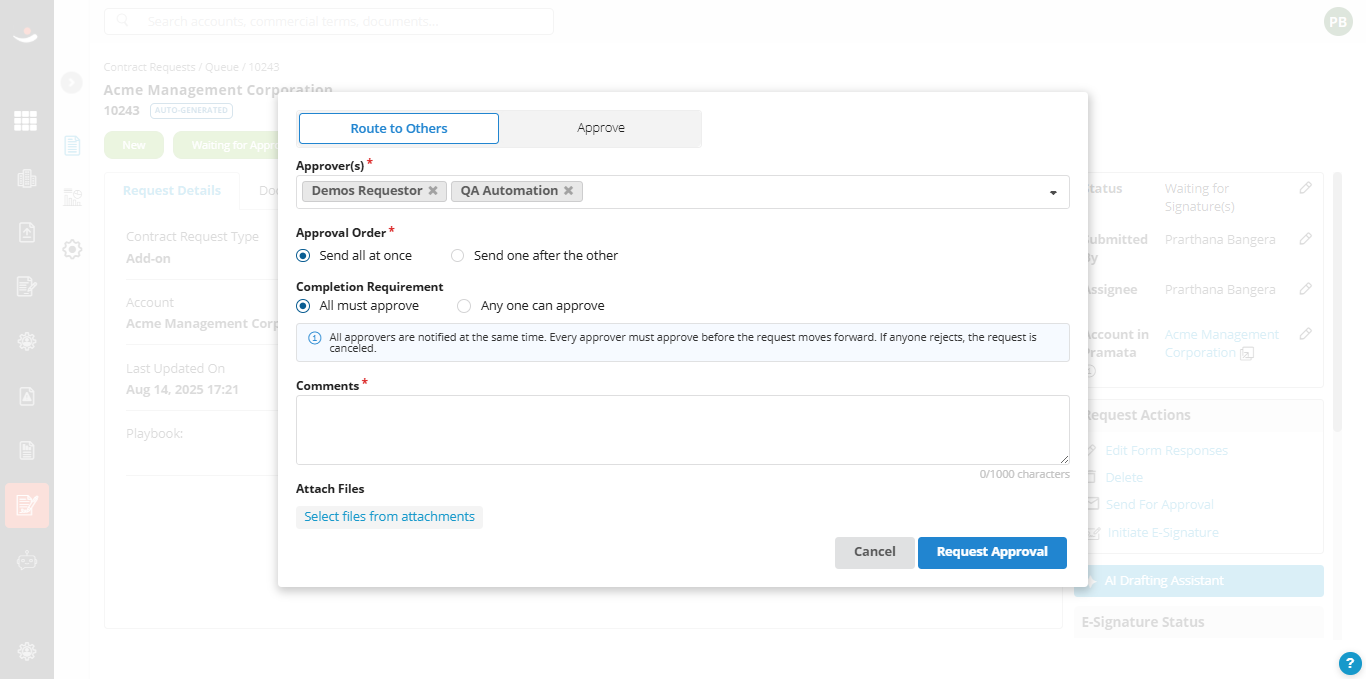Open the Request Details tab

tap(172, 190)
